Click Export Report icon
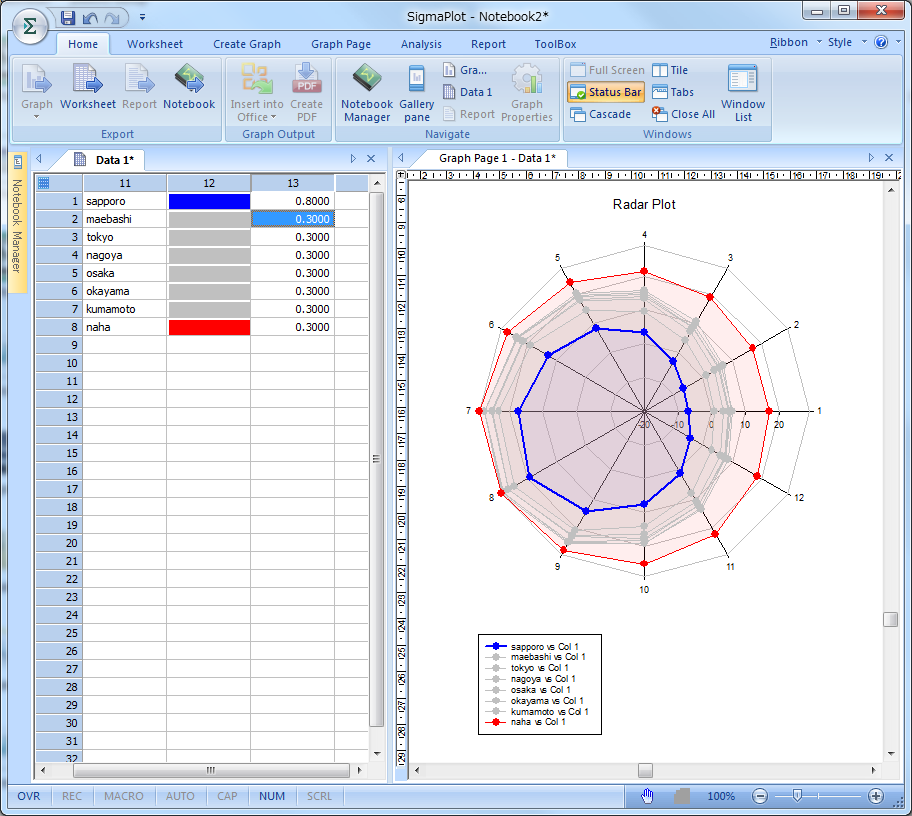 coord(139,87)
